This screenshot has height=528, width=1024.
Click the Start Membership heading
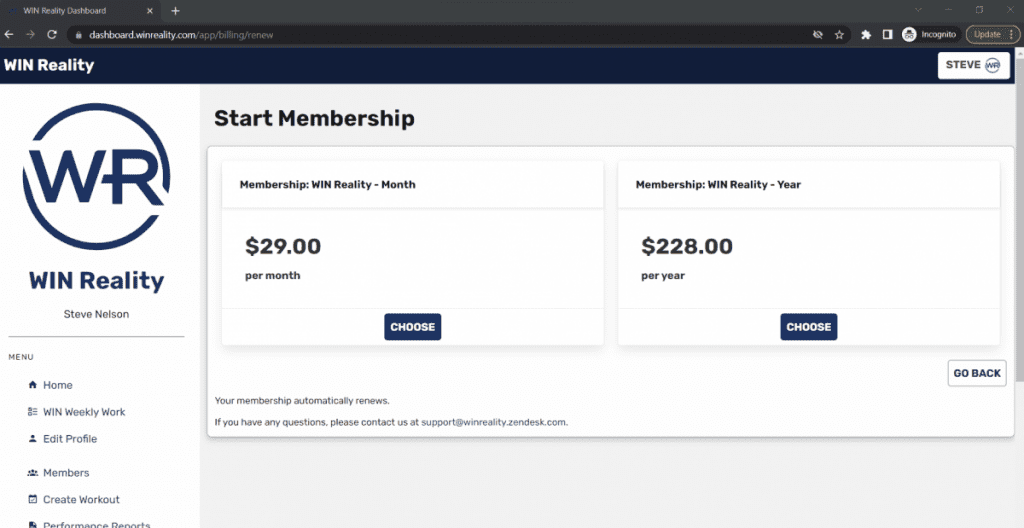314,119
